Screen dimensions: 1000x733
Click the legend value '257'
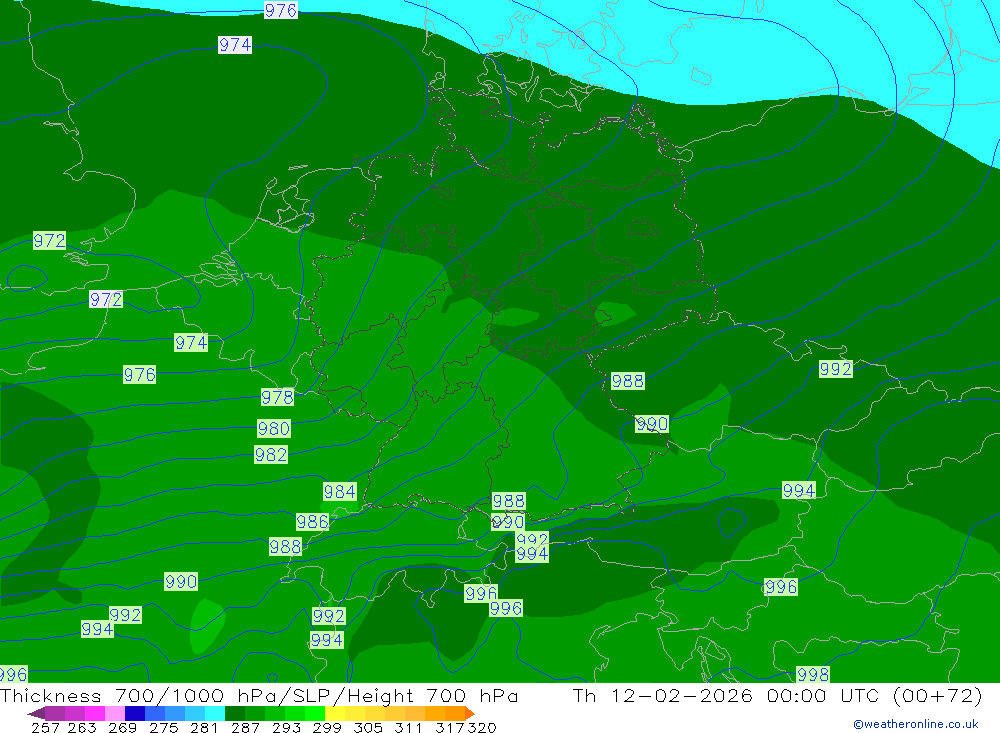pos(45,728)
